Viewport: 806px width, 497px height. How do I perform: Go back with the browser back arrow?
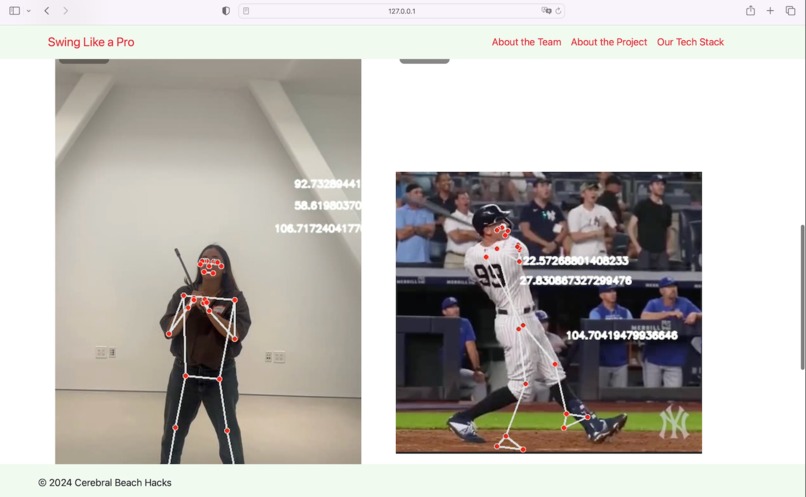[47, 11]
